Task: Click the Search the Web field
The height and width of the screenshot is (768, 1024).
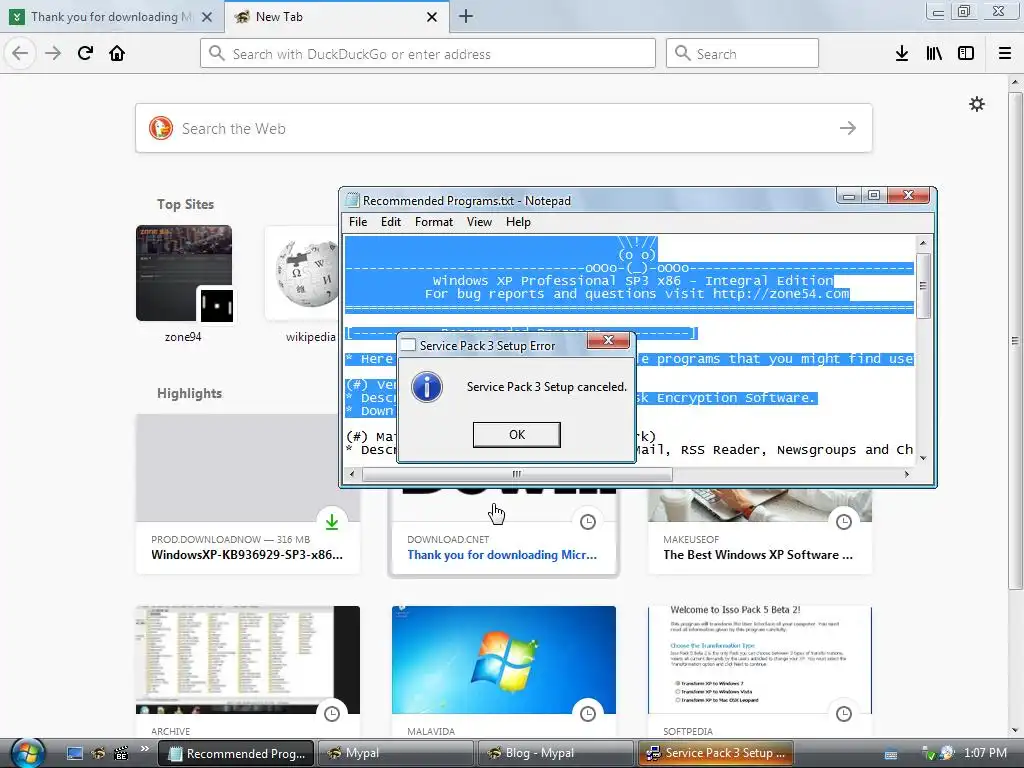Action: 504,129
